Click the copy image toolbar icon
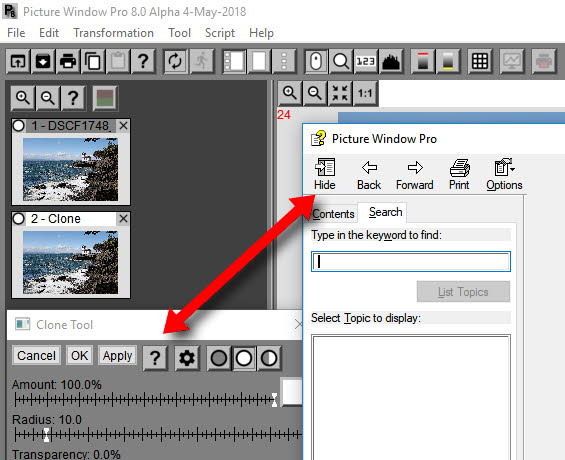The image size is (565, 460). pyautogui.click(x=93, y=61)
